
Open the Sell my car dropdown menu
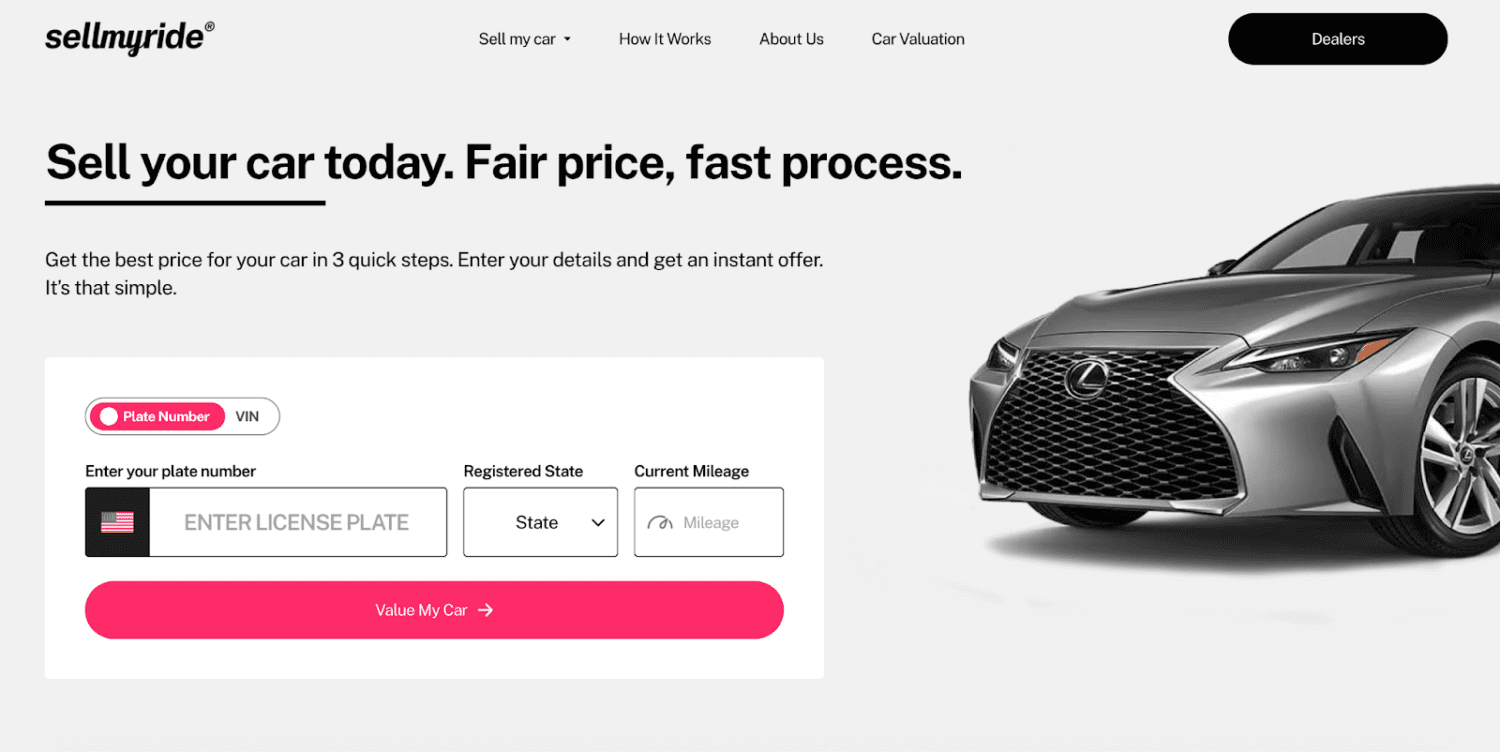(525, 39)
